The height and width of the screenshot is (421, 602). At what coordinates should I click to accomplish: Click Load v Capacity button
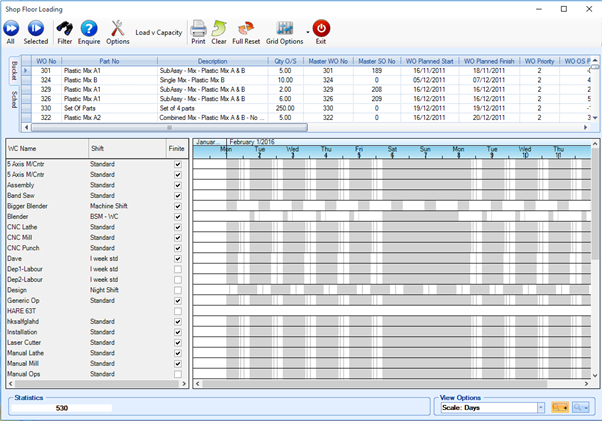pyautogui.click(x=158, y=32)
